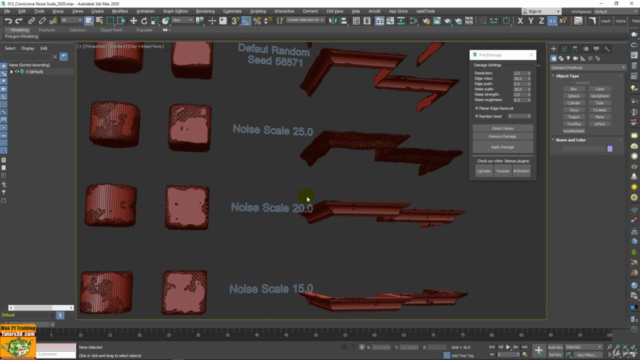This screenshot has width=640, height=360.
Task: Toggle the AutoGrid checkbox
Action: 573,83
